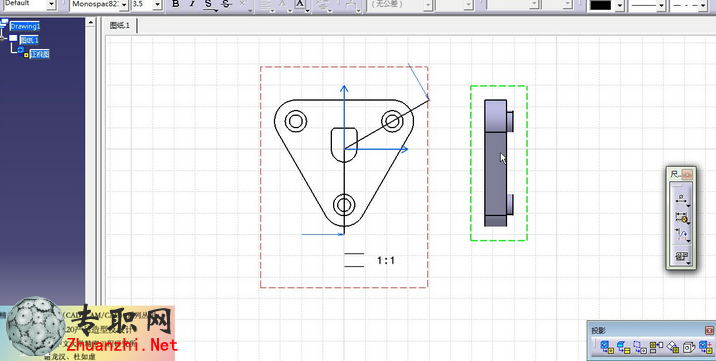Open the 3.5 font size dropdown
The image size is (716, 361).
[158, 5]
